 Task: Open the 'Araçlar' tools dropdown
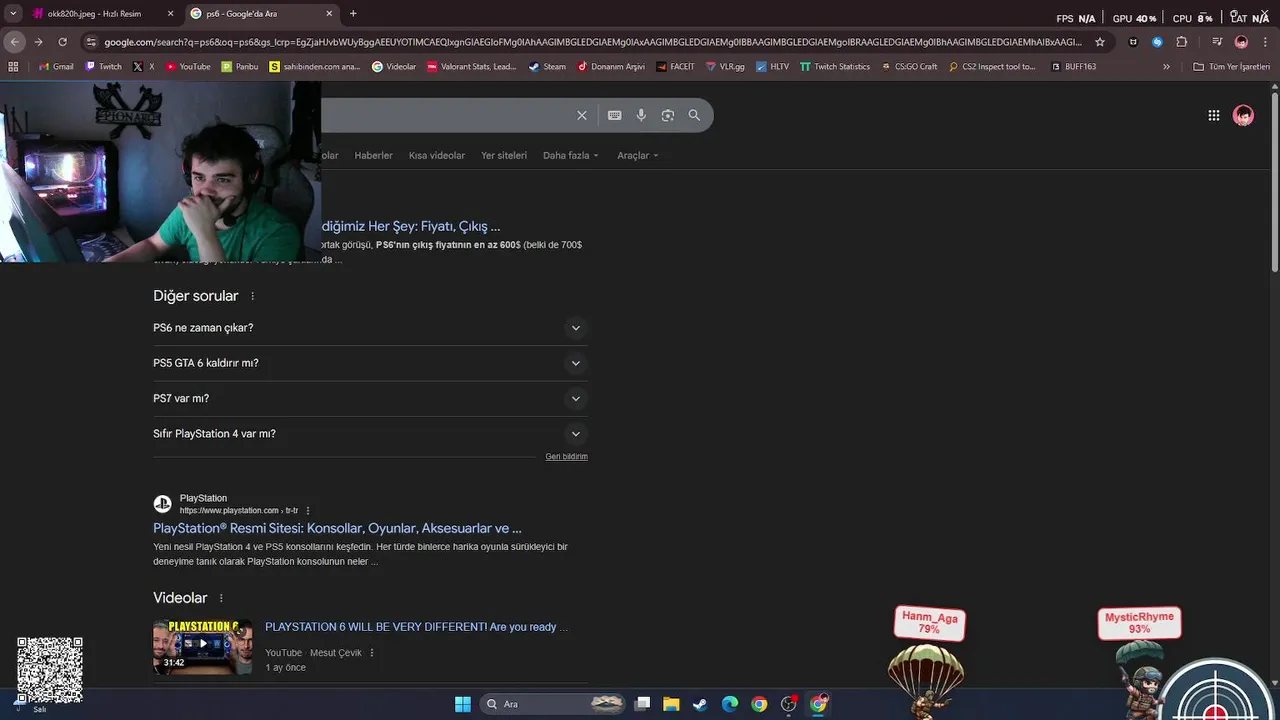tap(638, 155)
